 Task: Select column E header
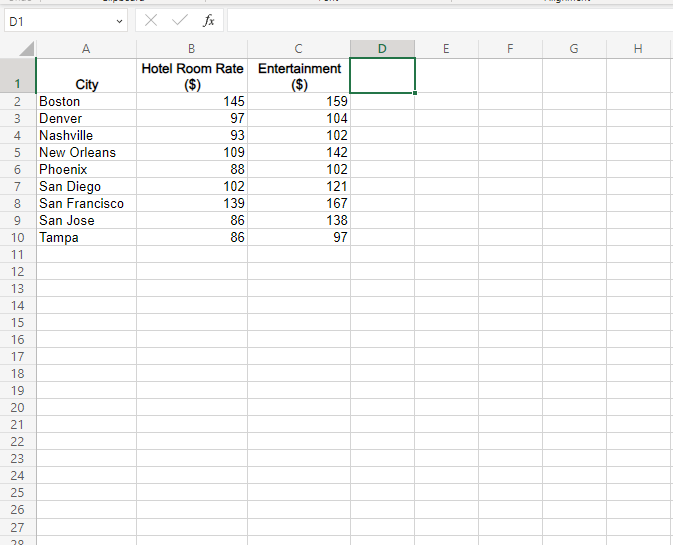[x=446, y=48]
